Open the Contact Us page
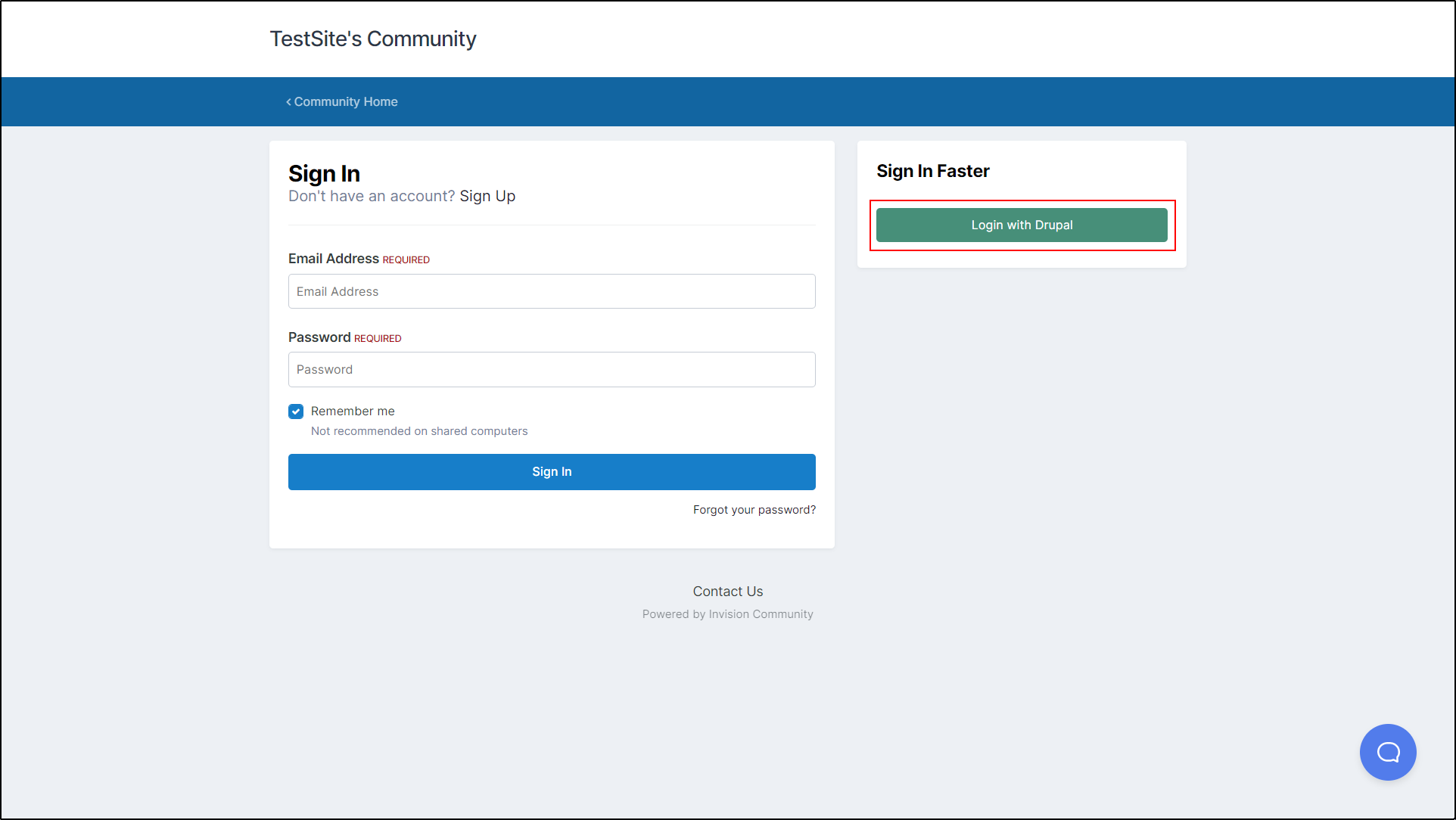Viewport: 1456px width, 820px height. (x=727, y=591)
